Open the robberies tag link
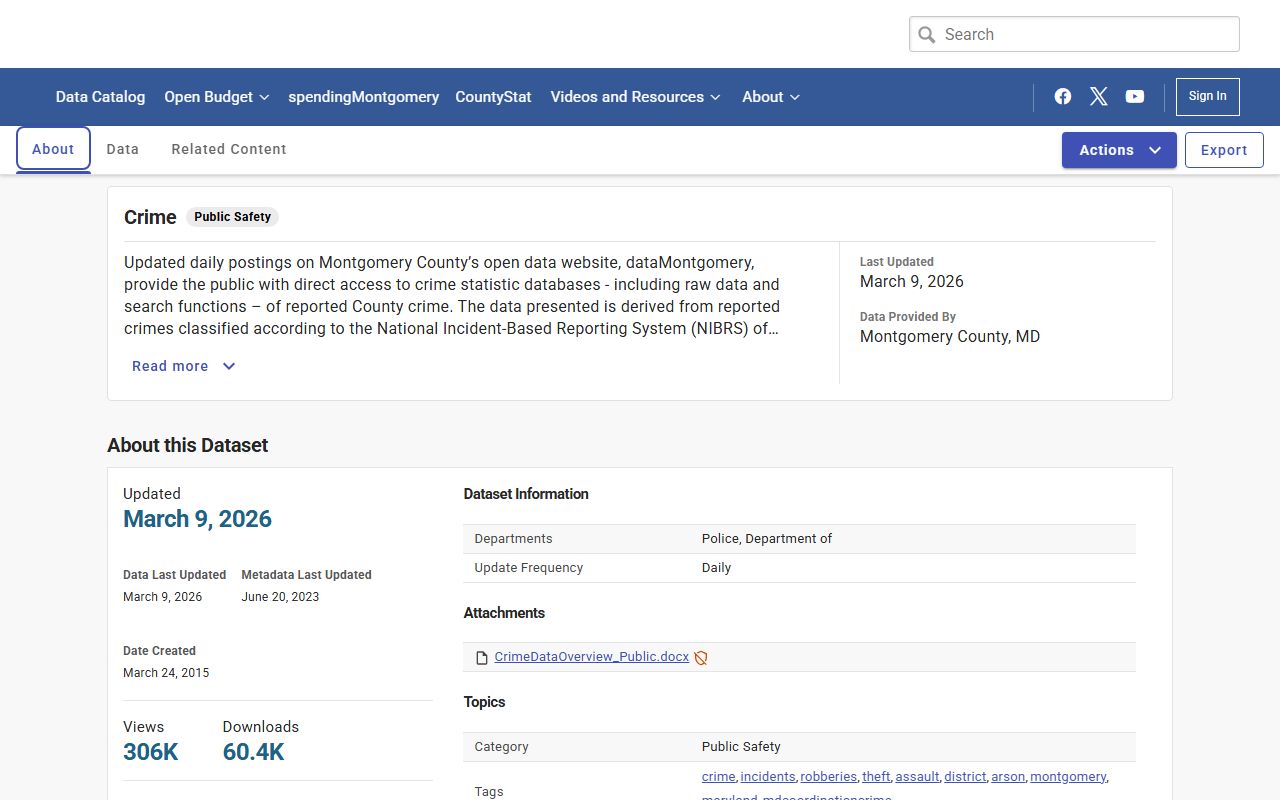This screenshot has height=800, width=1280. (x=829, y=777)
